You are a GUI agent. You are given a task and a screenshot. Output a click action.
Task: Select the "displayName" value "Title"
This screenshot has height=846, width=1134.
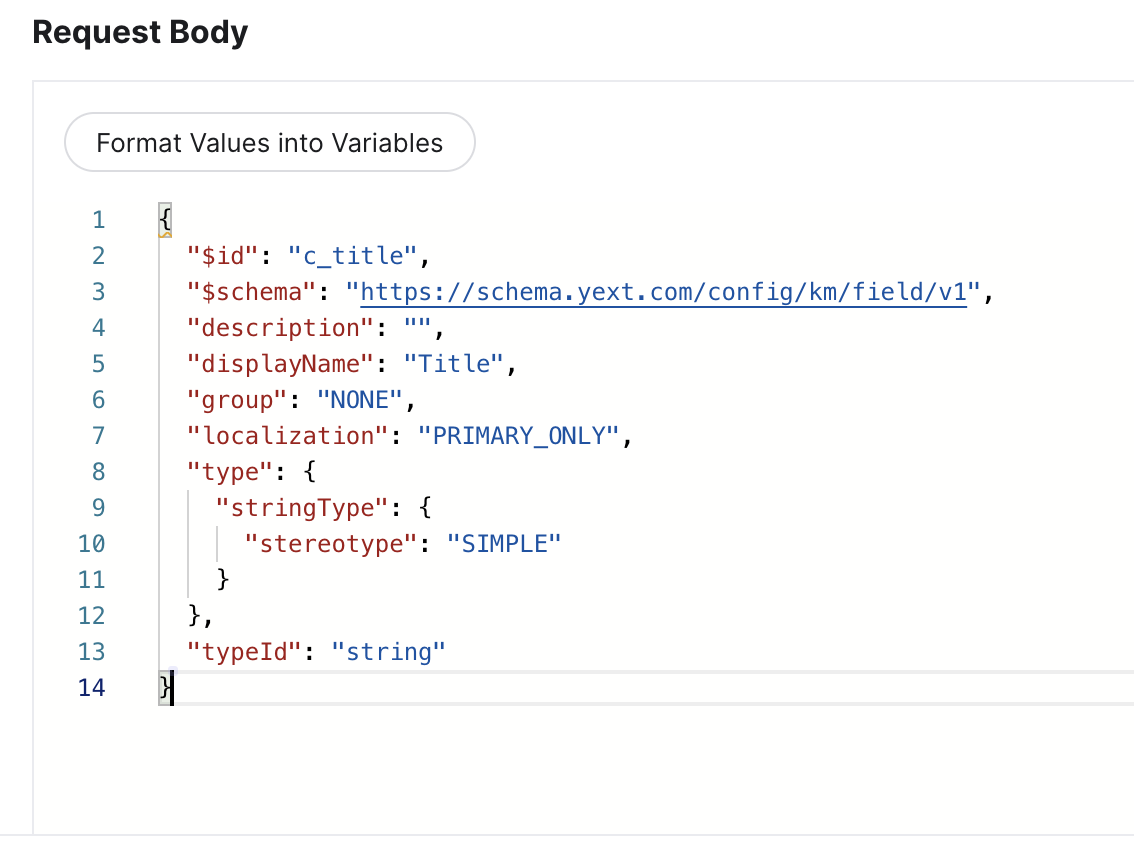click(455, 363)
